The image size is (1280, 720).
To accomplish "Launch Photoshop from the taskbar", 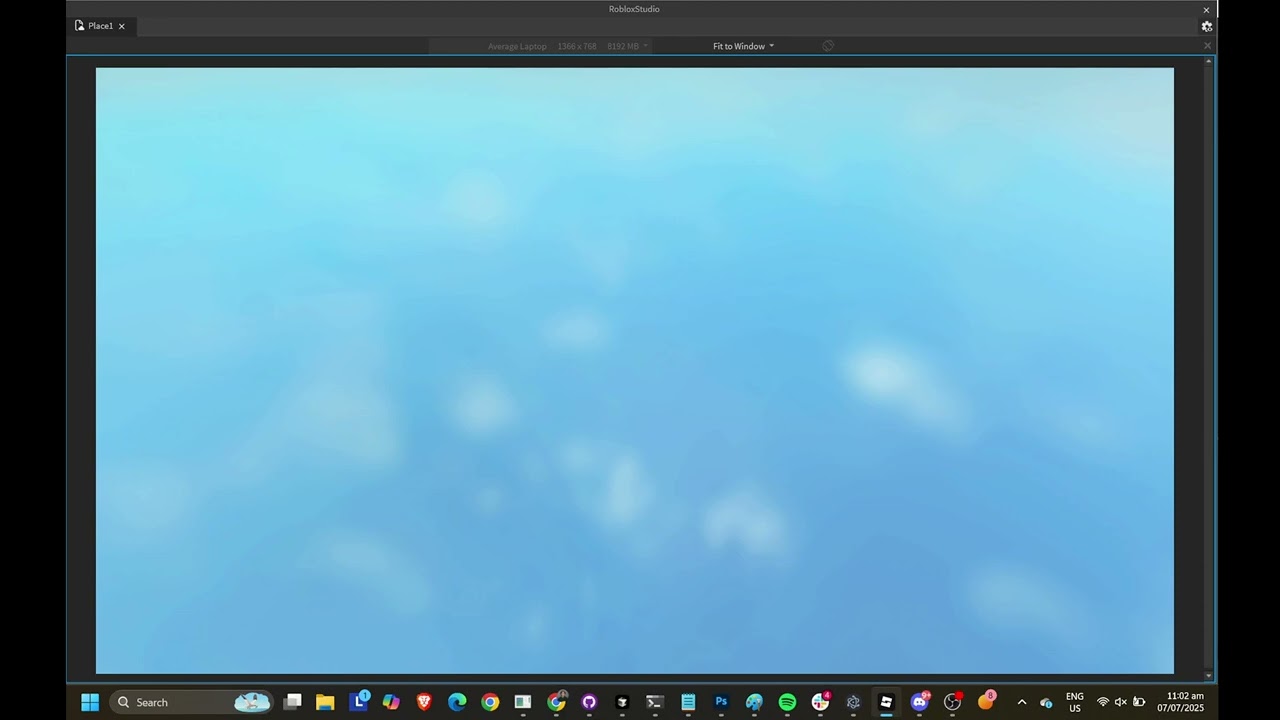I will pos(721,702).
